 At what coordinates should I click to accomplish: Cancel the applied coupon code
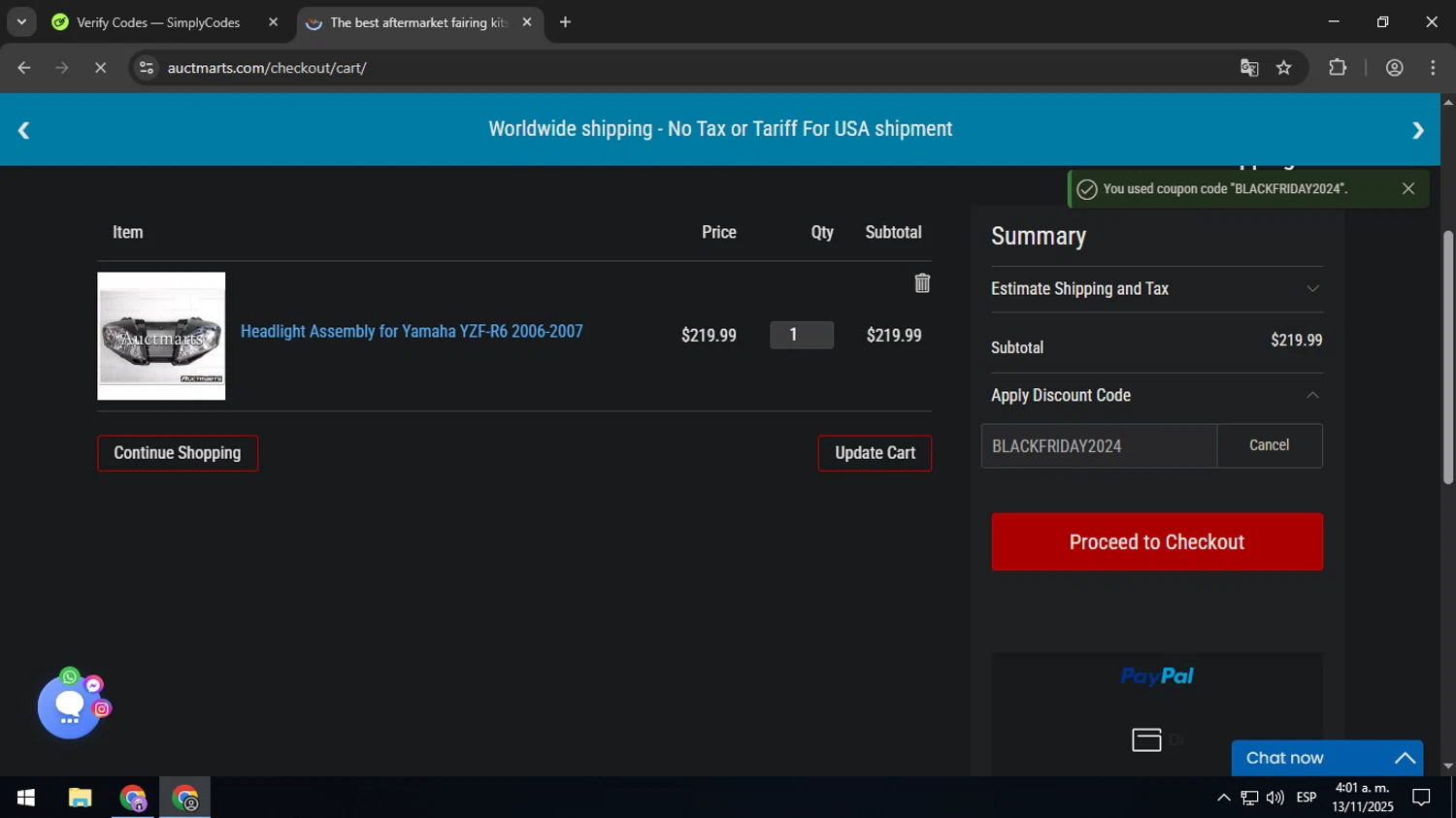tap(1270, 446)
